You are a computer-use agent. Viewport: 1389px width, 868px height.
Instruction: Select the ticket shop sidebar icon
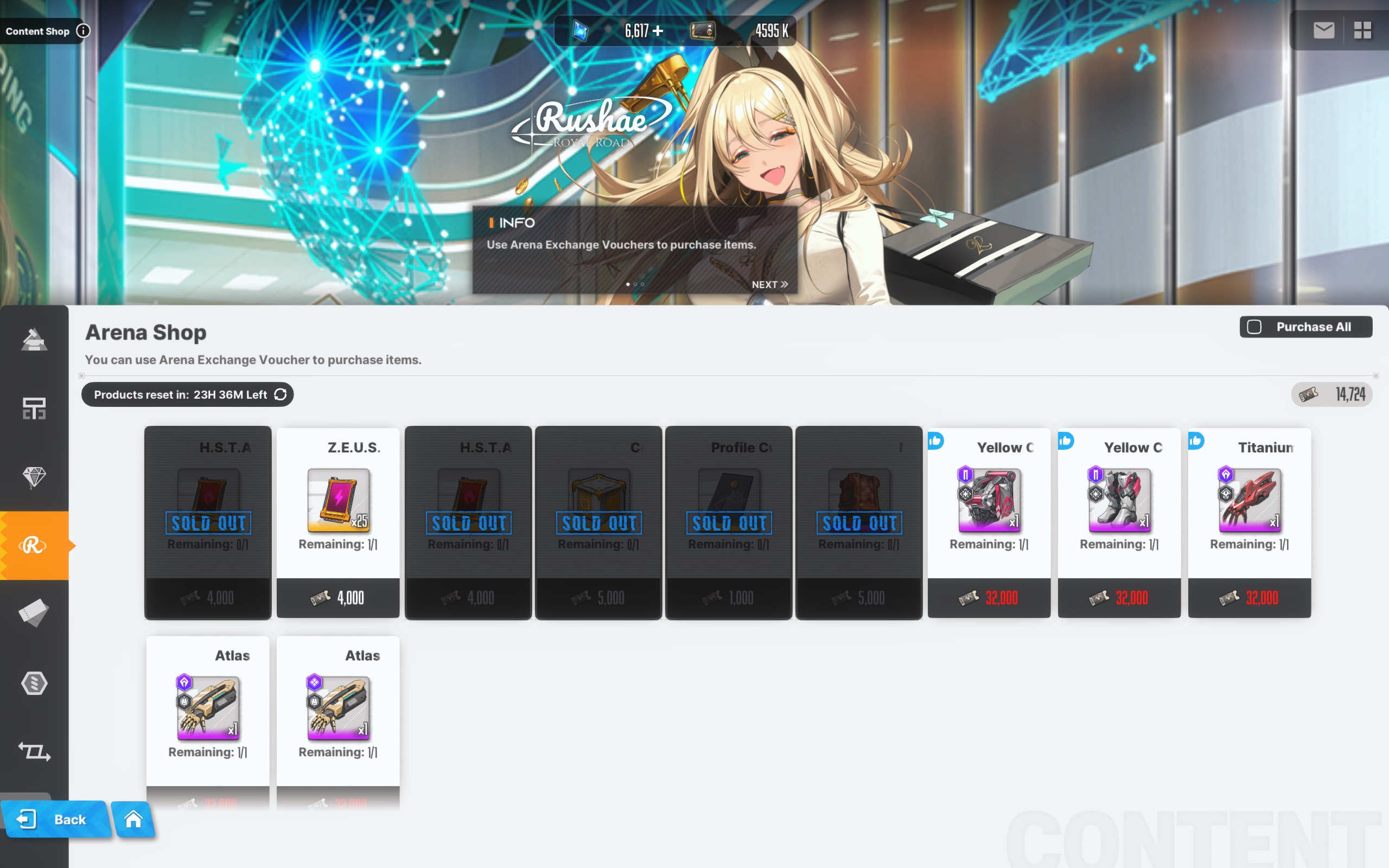(34, 613)
